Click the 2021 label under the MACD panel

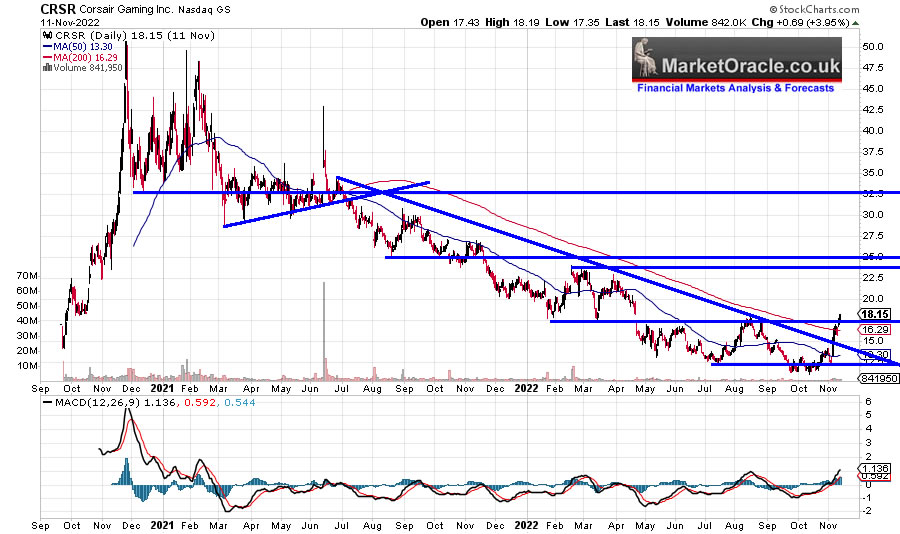(x=161, y=525)
